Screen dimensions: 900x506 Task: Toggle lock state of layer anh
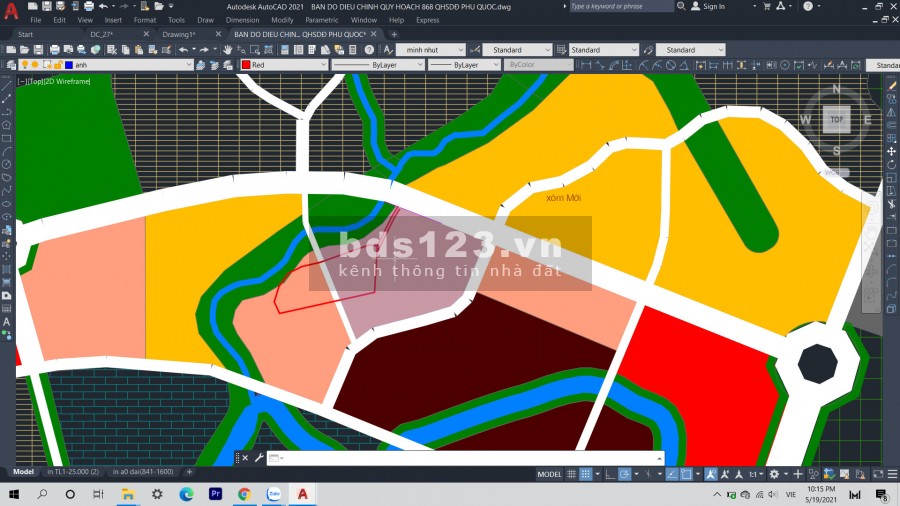tap(58, 65)
